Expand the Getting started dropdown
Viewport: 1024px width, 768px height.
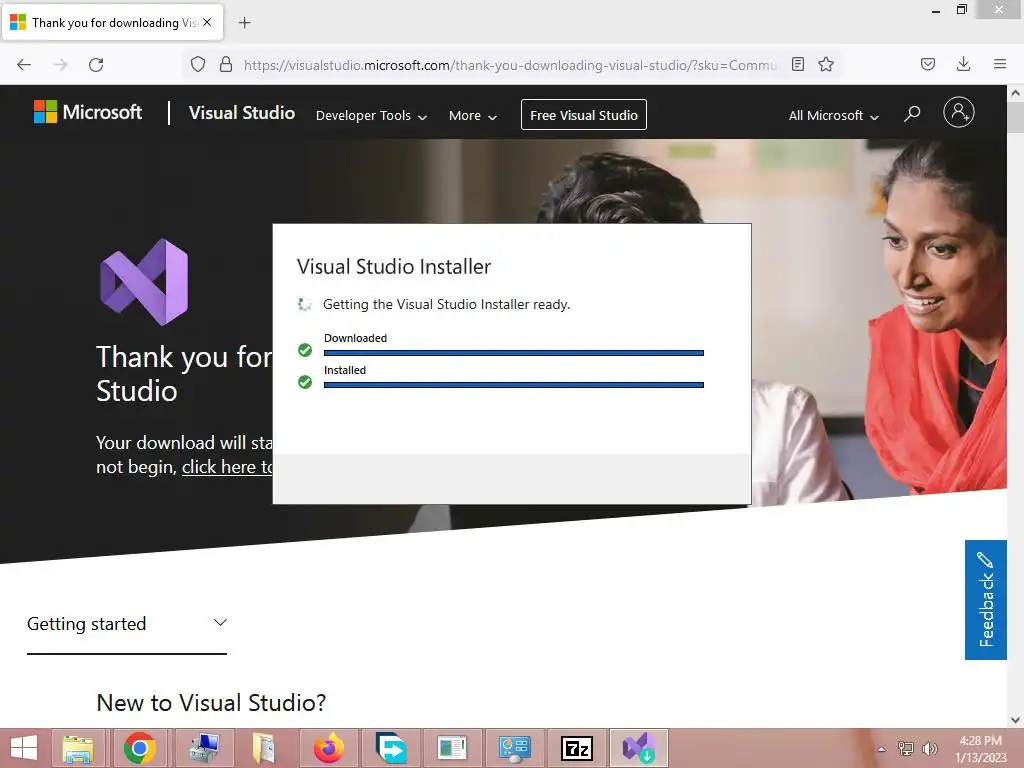(127, 624)
